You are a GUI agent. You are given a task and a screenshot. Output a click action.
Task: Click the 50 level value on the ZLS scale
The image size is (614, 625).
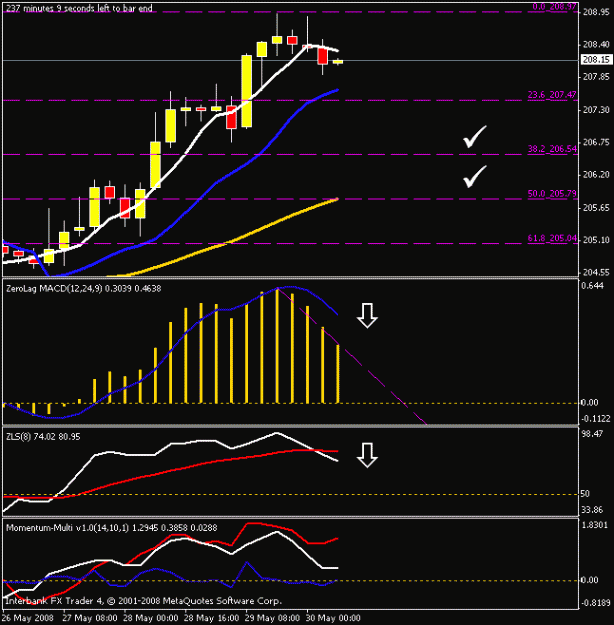coord(585,494)
